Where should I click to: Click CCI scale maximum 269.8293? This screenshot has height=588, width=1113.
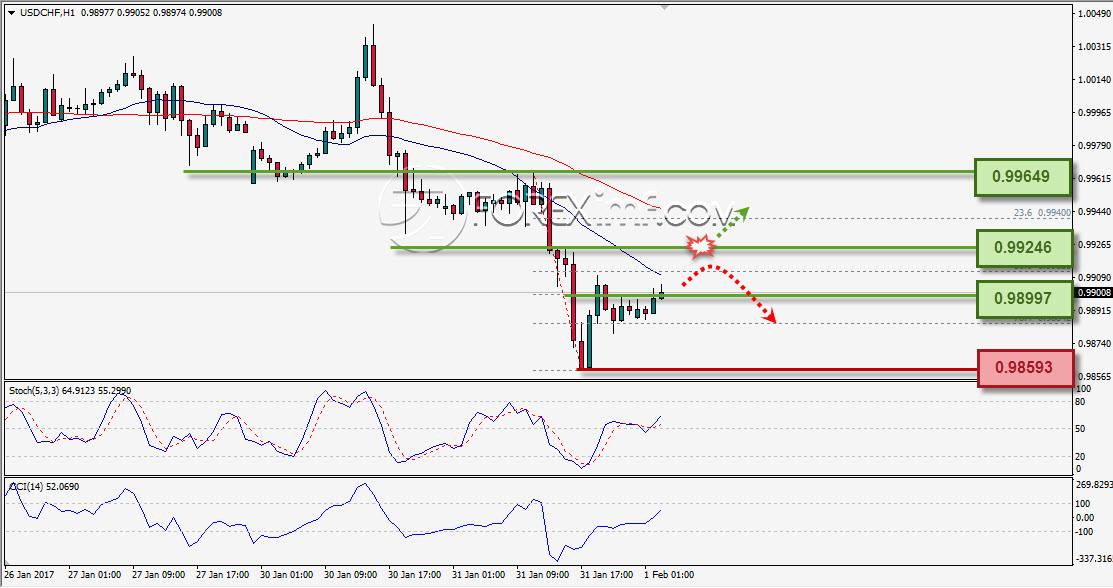coord(1095,484)
